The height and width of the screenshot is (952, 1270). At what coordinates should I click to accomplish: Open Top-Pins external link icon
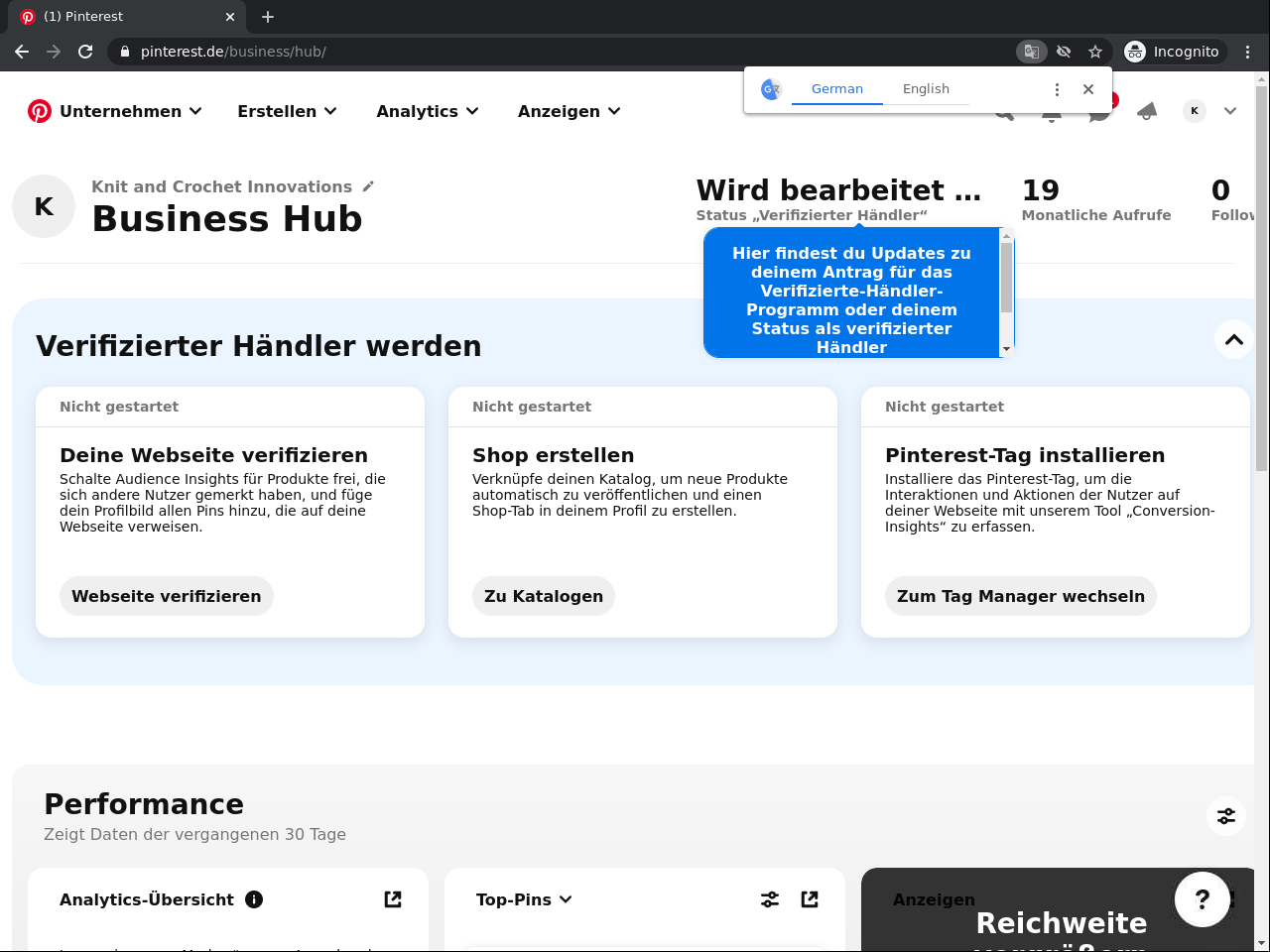click(x=810, y=899)
